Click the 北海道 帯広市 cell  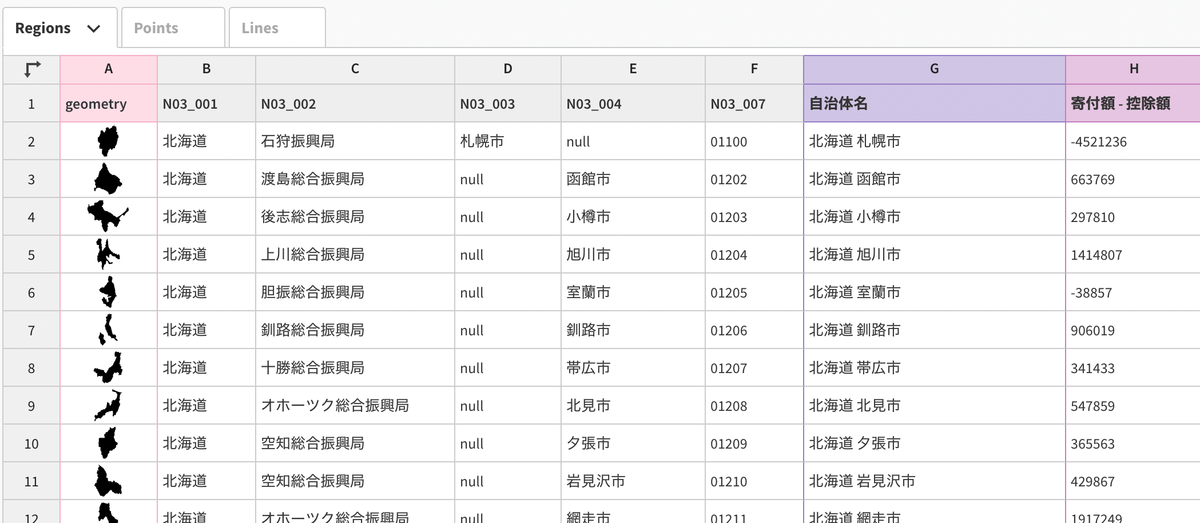pyautogui.click(x=934, y=367)
